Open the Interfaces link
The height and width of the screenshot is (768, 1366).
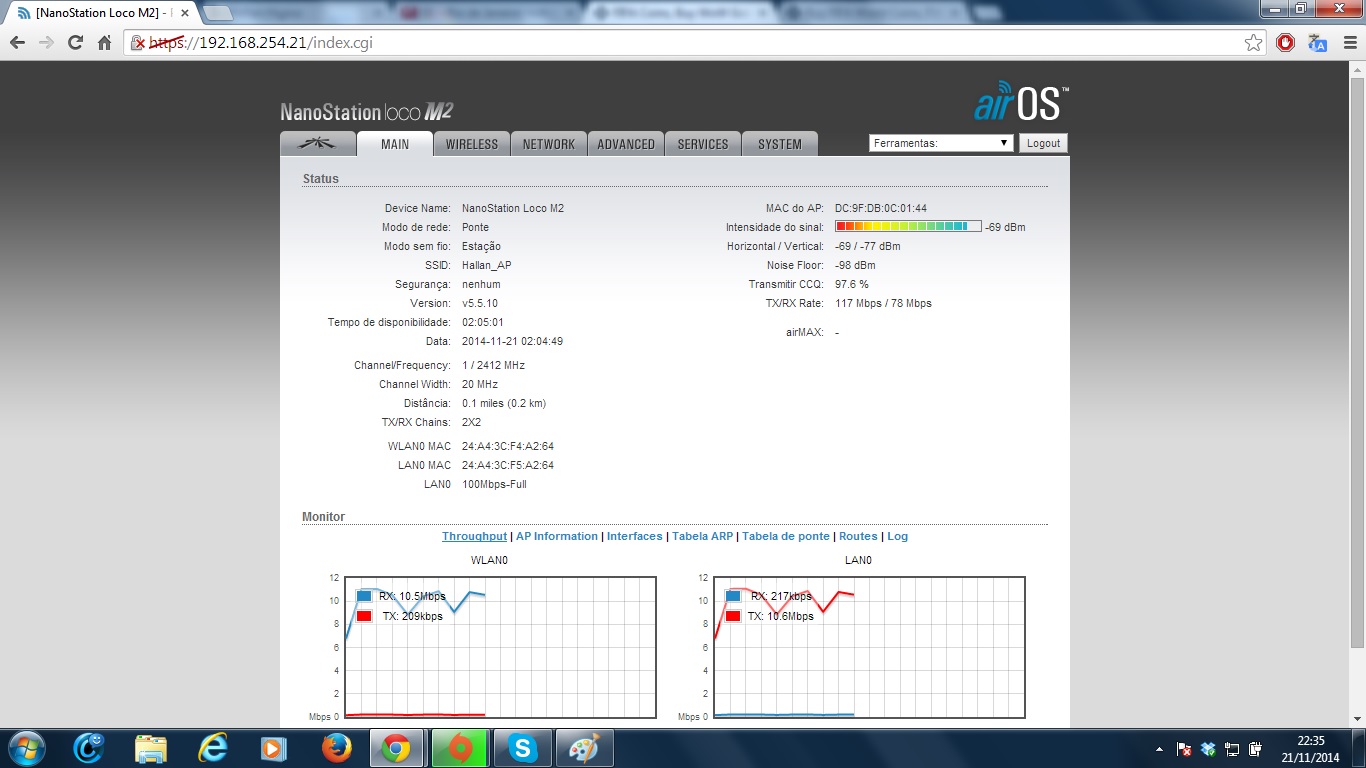click(x=635, y=536)
